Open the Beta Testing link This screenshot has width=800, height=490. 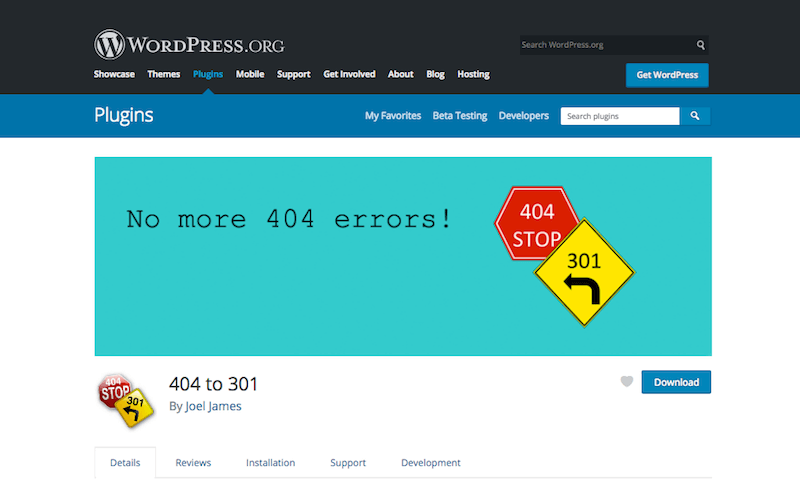[x=460, y=116]
